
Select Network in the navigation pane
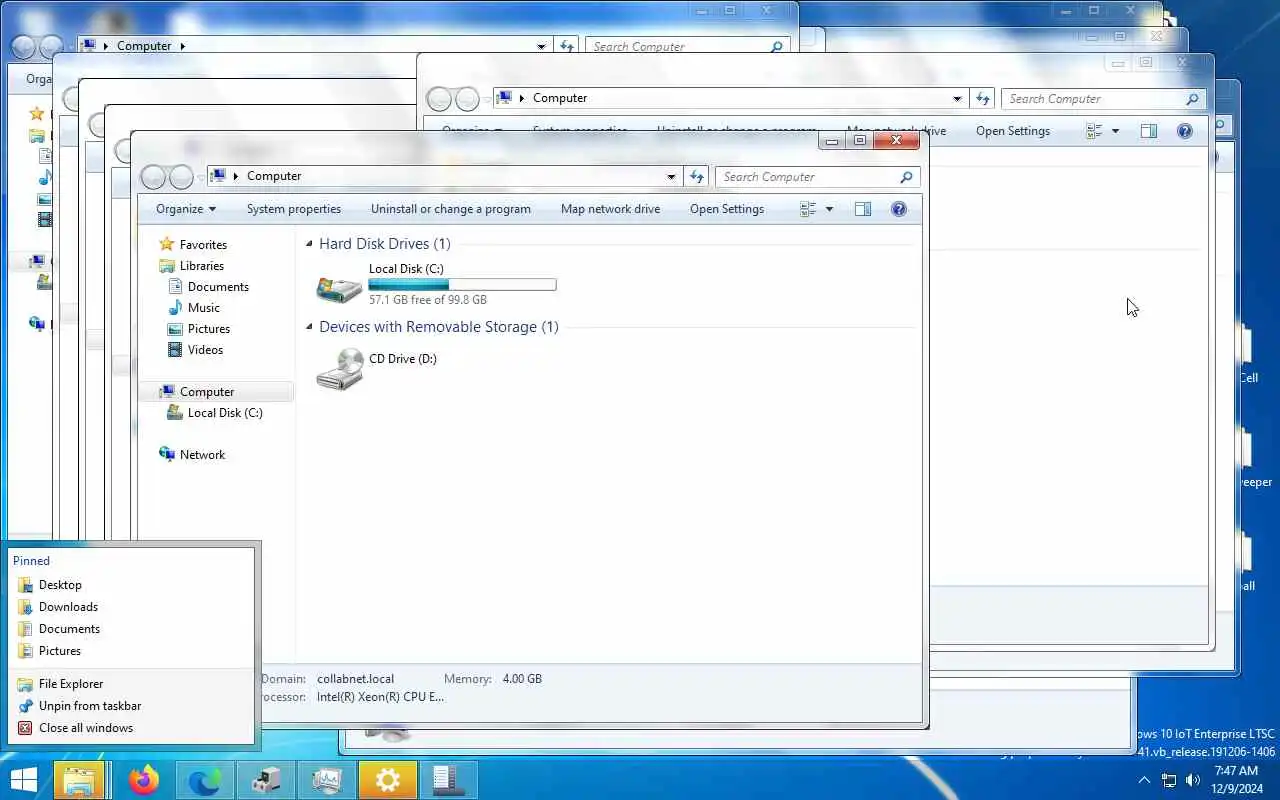(202, 455)
